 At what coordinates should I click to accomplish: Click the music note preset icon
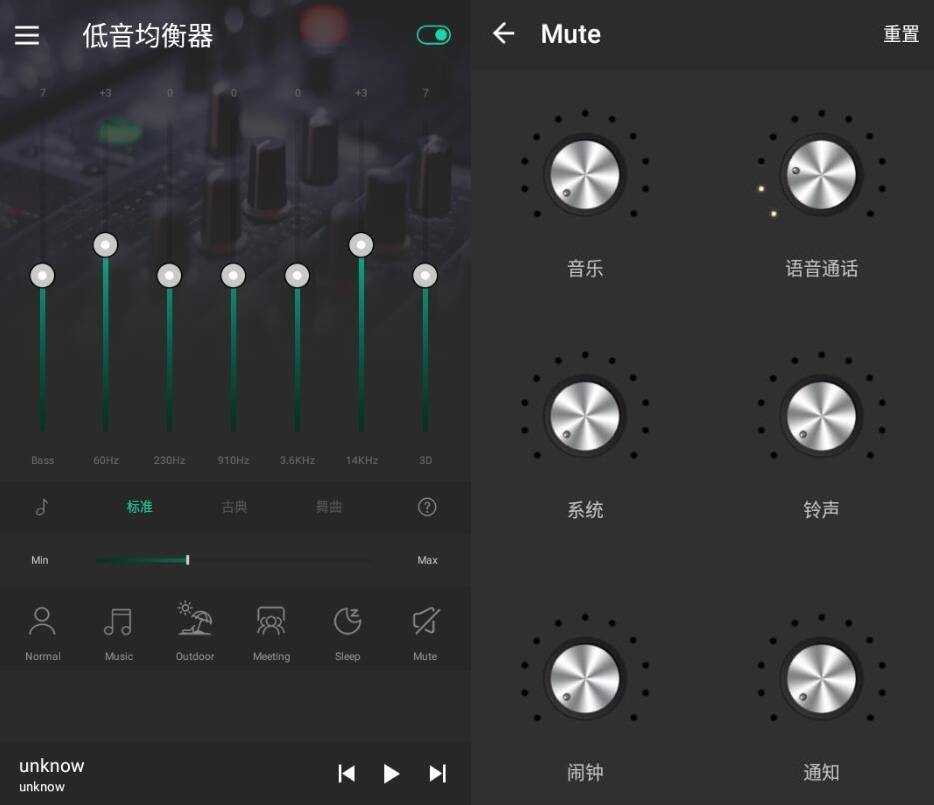42,507
